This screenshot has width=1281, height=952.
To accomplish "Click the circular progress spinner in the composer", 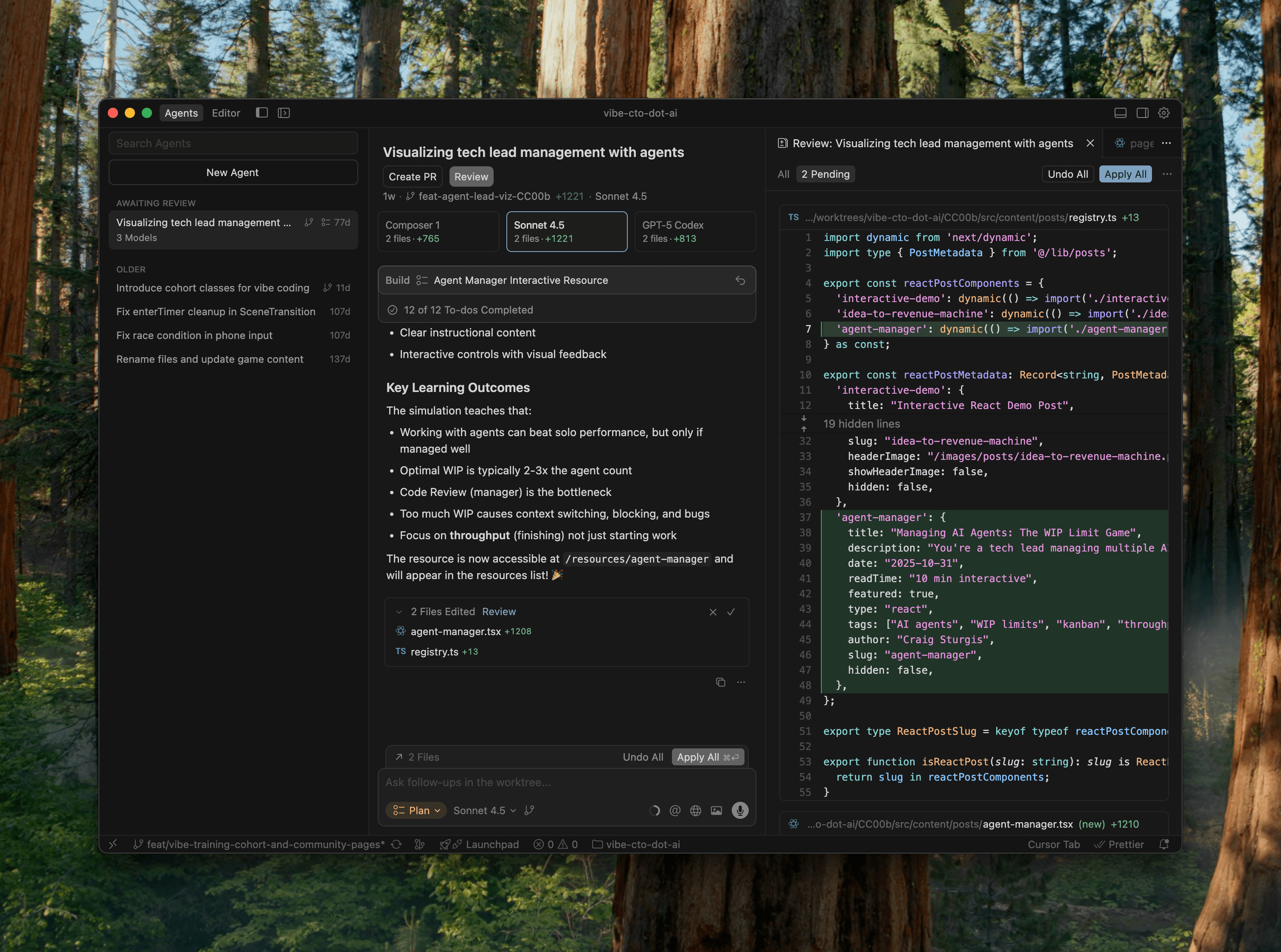I will pos(655,810).
